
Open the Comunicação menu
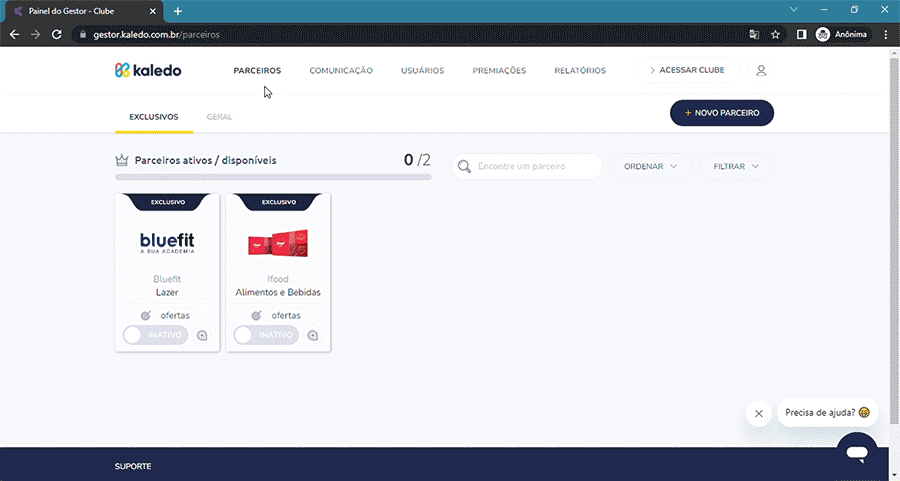coord(341,71)
